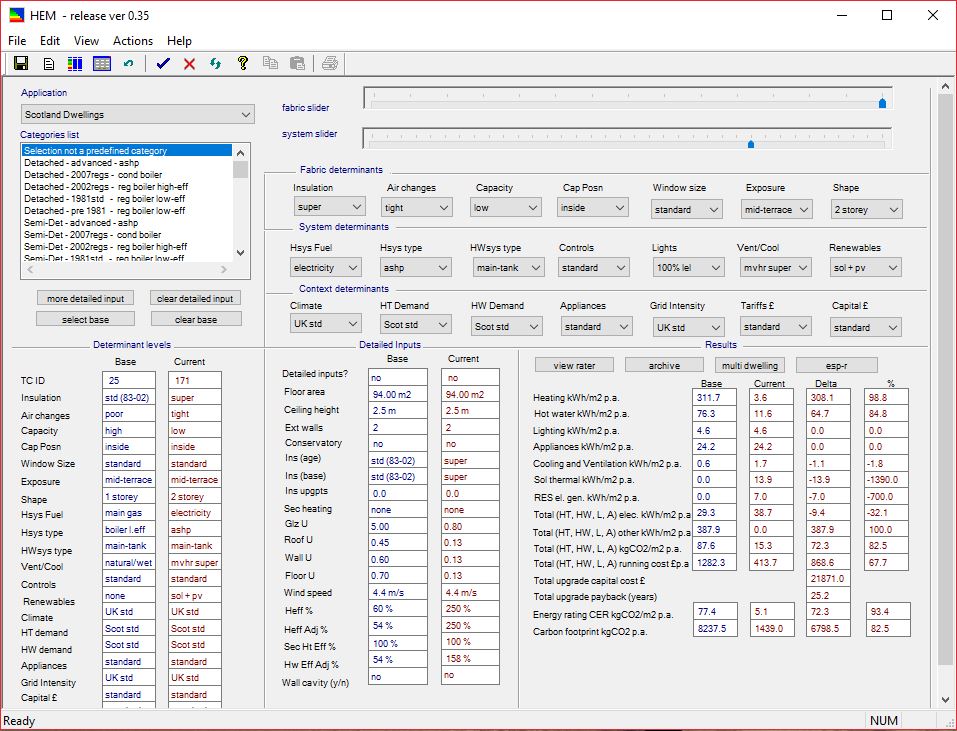Click the red X toolbar icon
This screenshot has width=957, height=731.
[189, 64]
